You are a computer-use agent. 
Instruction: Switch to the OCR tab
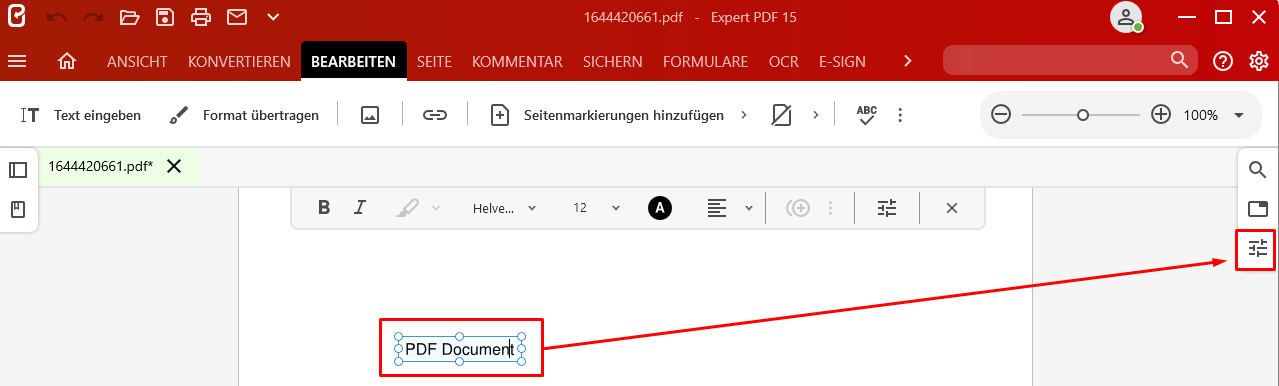[x=783, y=61]
